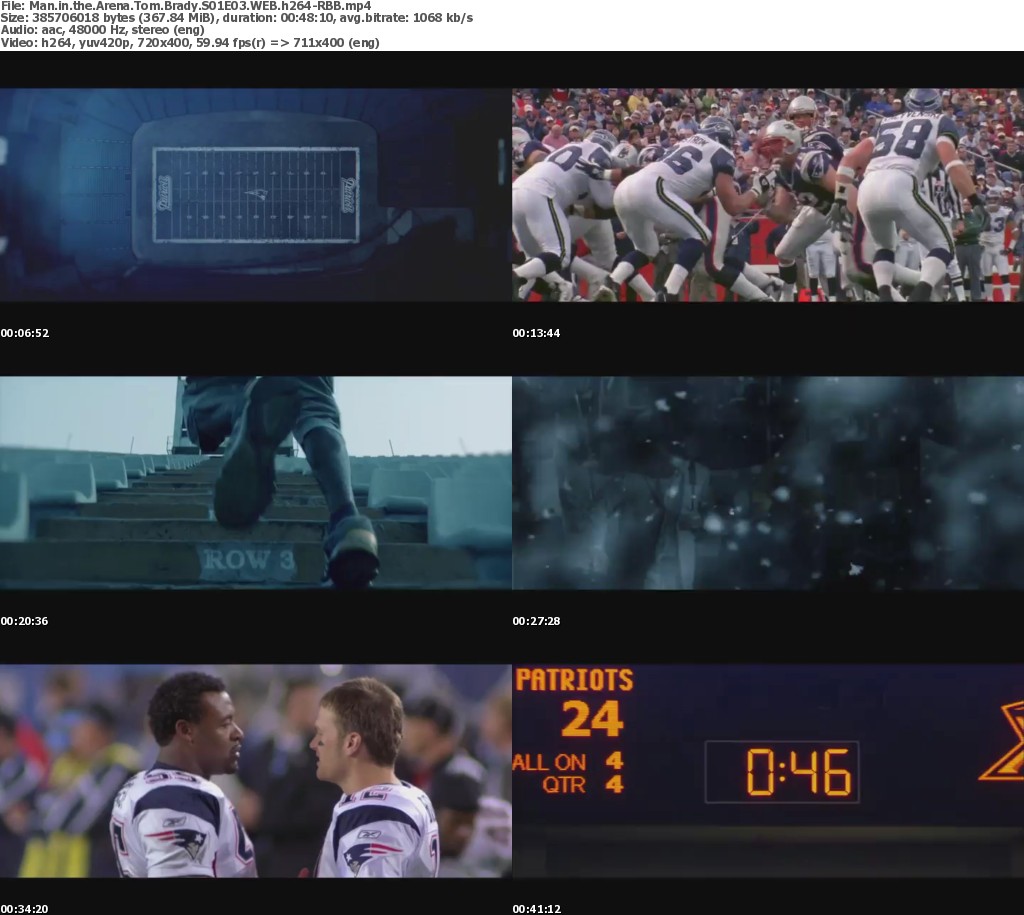Open the thumbnail of two Patriots players talking
The image size is (1024, 915).
pos(255,771)
